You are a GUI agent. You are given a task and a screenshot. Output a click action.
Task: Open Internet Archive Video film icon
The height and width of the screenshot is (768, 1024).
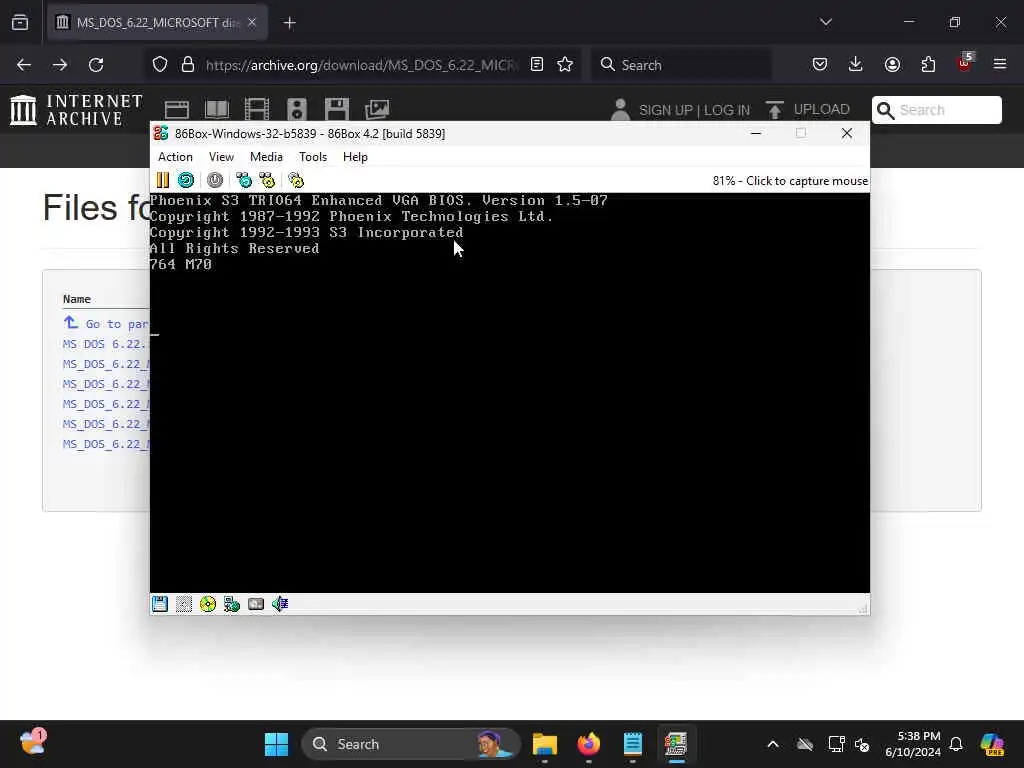click(257, 109)
